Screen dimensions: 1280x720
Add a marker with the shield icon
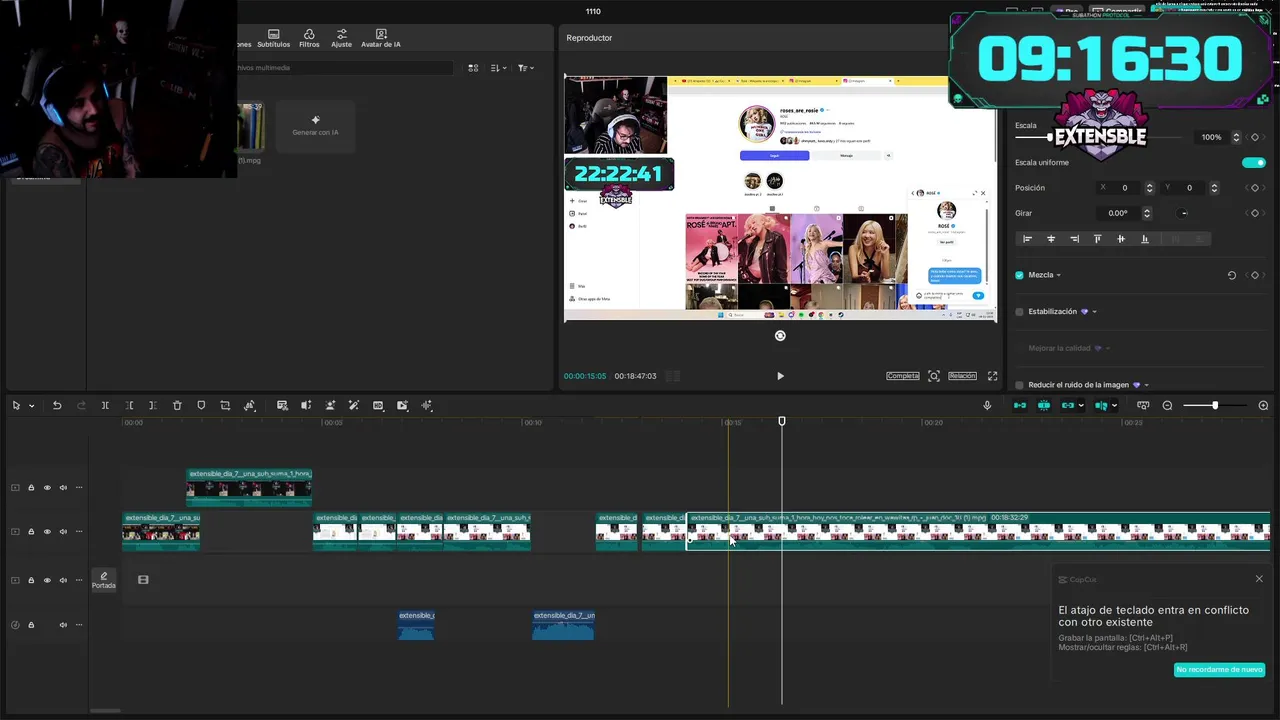(201, 405)
